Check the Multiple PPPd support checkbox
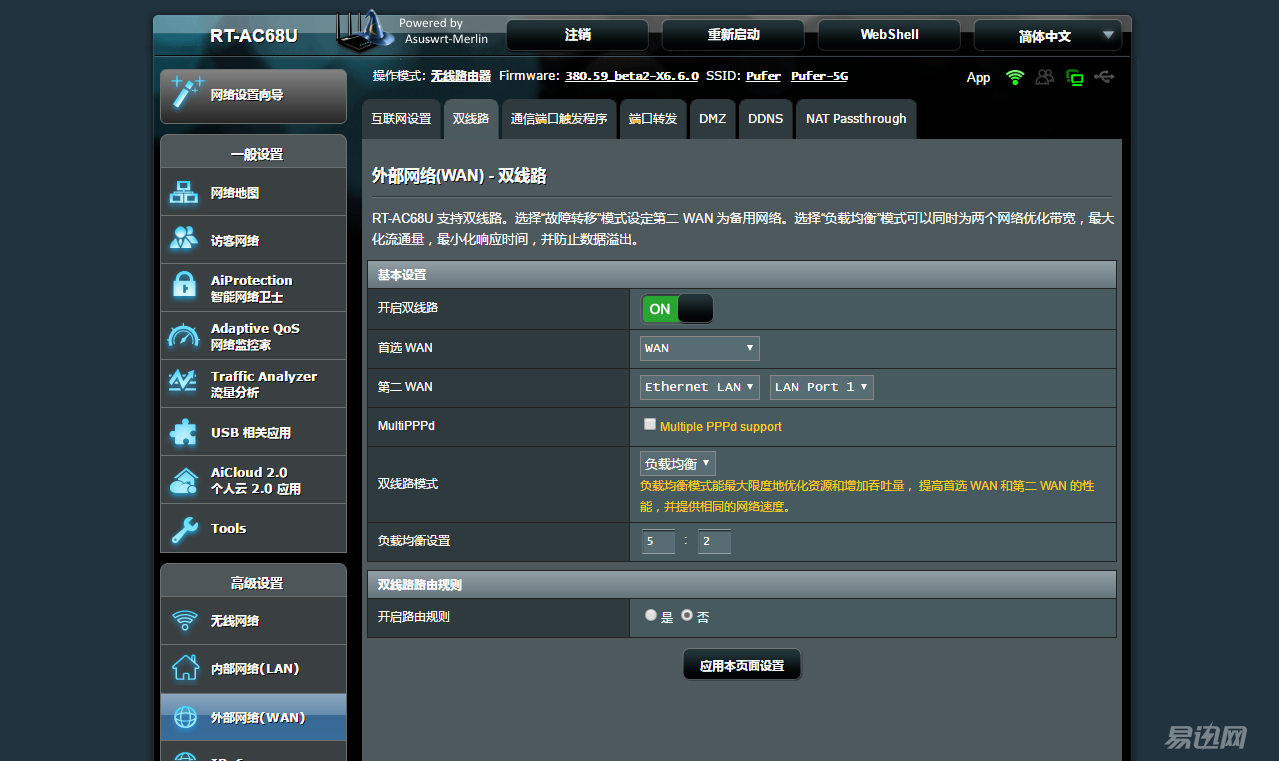1279x761 pixels. point(650,424)
